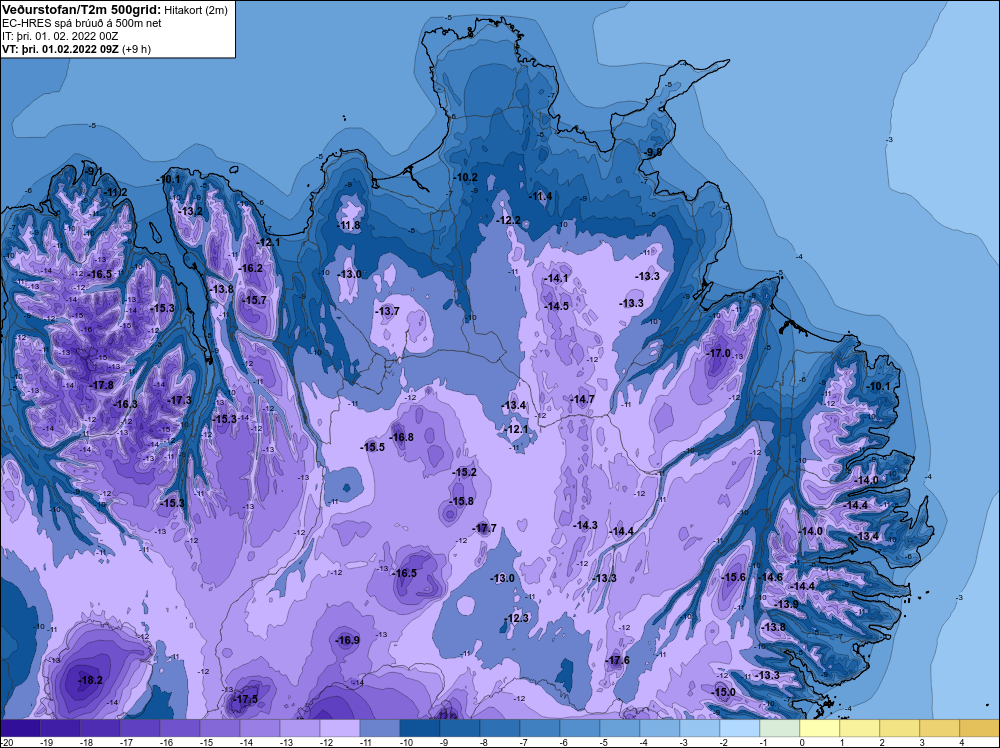This screenshot has width=1000, height=748.
Task: Click the -16.9 temperature label
Action: 348,640
